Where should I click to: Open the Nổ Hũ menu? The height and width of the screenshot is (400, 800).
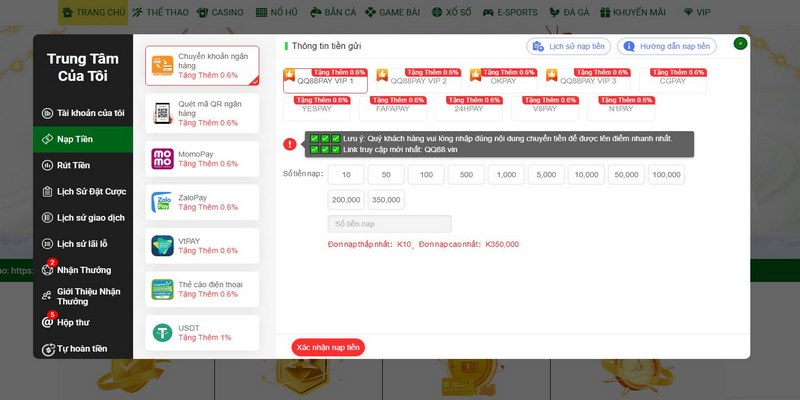(276, 12)
